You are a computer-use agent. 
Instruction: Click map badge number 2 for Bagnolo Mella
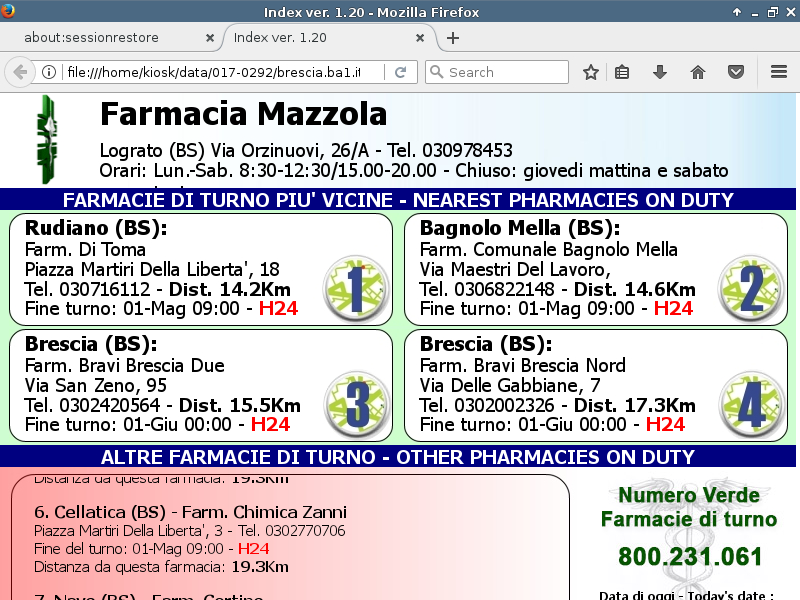click(751, 288)
